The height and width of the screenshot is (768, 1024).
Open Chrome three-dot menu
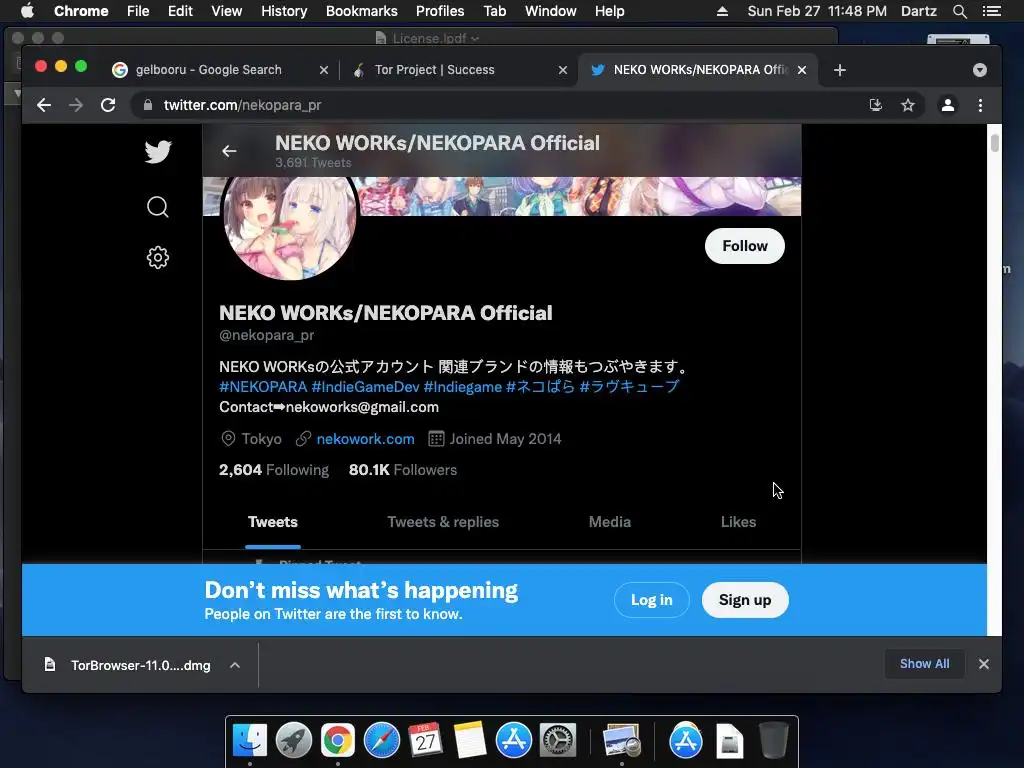(980, 105)
